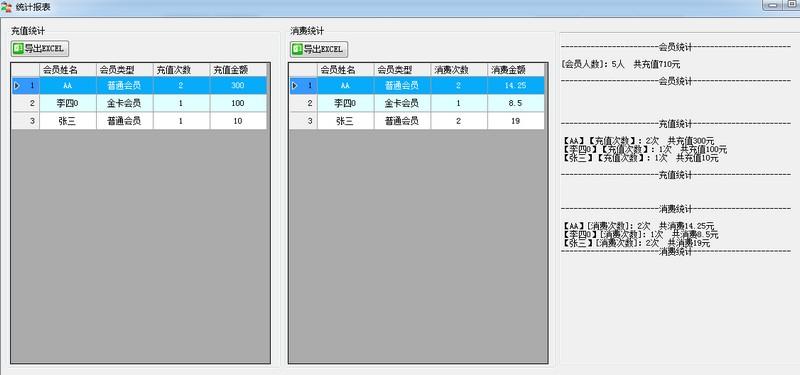Click the member count summary line 5人
Image resolution: width=800 pixels, height=375 pixels.
click(620, 64)
